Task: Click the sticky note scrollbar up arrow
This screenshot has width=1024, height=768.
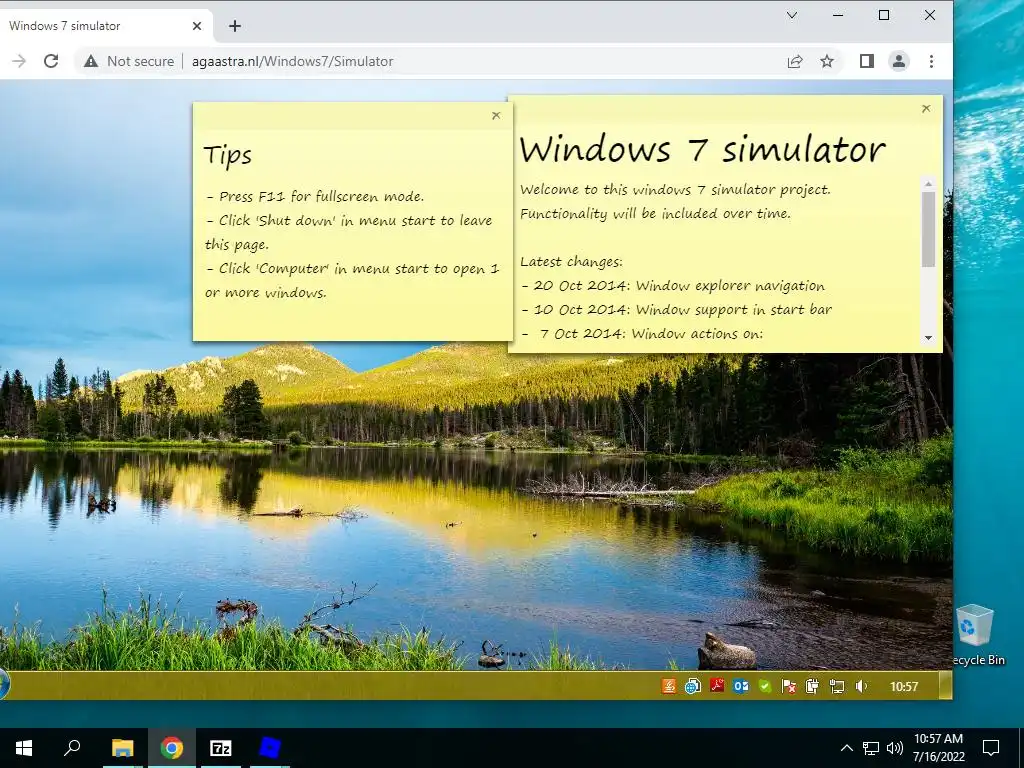Action: [x=928, y=184]
